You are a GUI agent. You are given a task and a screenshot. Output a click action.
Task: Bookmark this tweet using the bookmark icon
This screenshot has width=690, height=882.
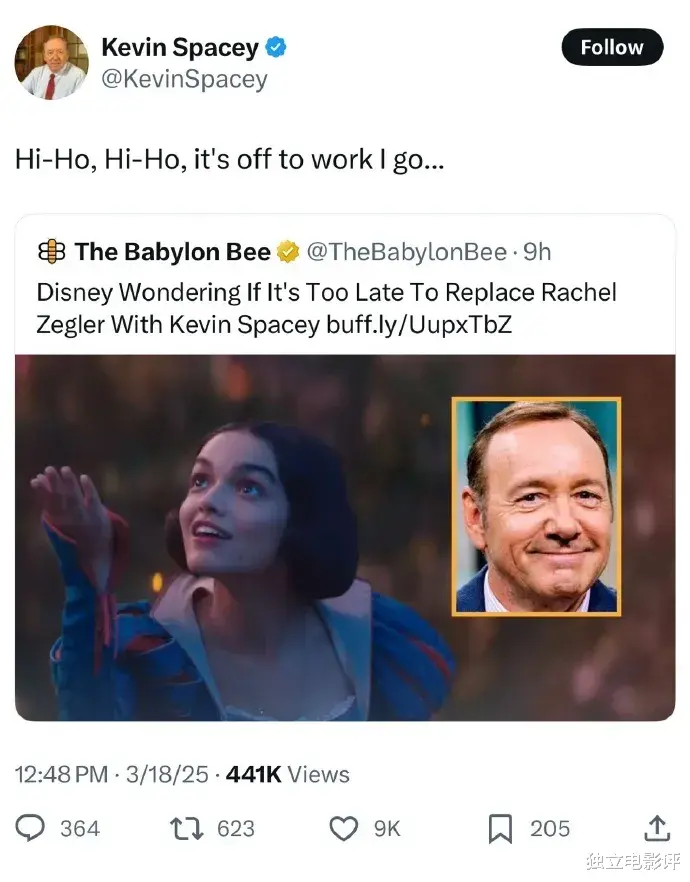pyautogui.click(x=500, y=828)
